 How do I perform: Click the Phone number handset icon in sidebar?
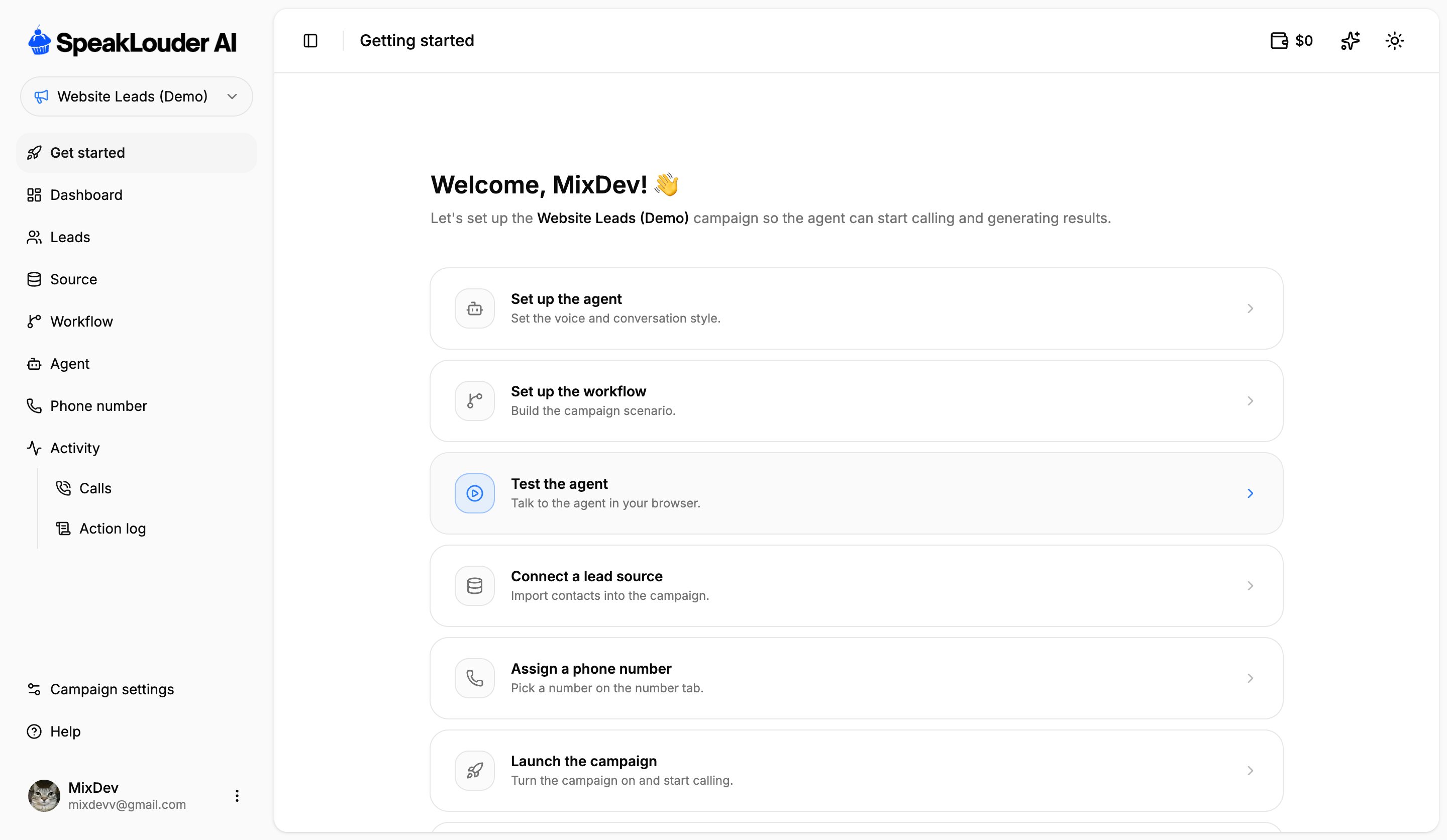[x=35, y=406]
